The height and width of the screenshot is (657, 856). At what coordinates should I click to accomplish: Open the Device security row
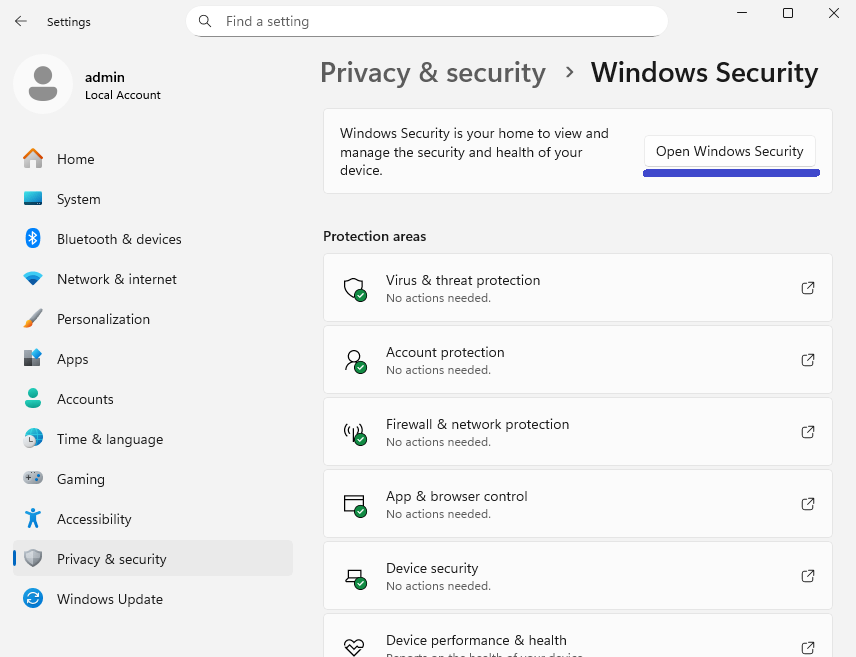coord(577,576)
